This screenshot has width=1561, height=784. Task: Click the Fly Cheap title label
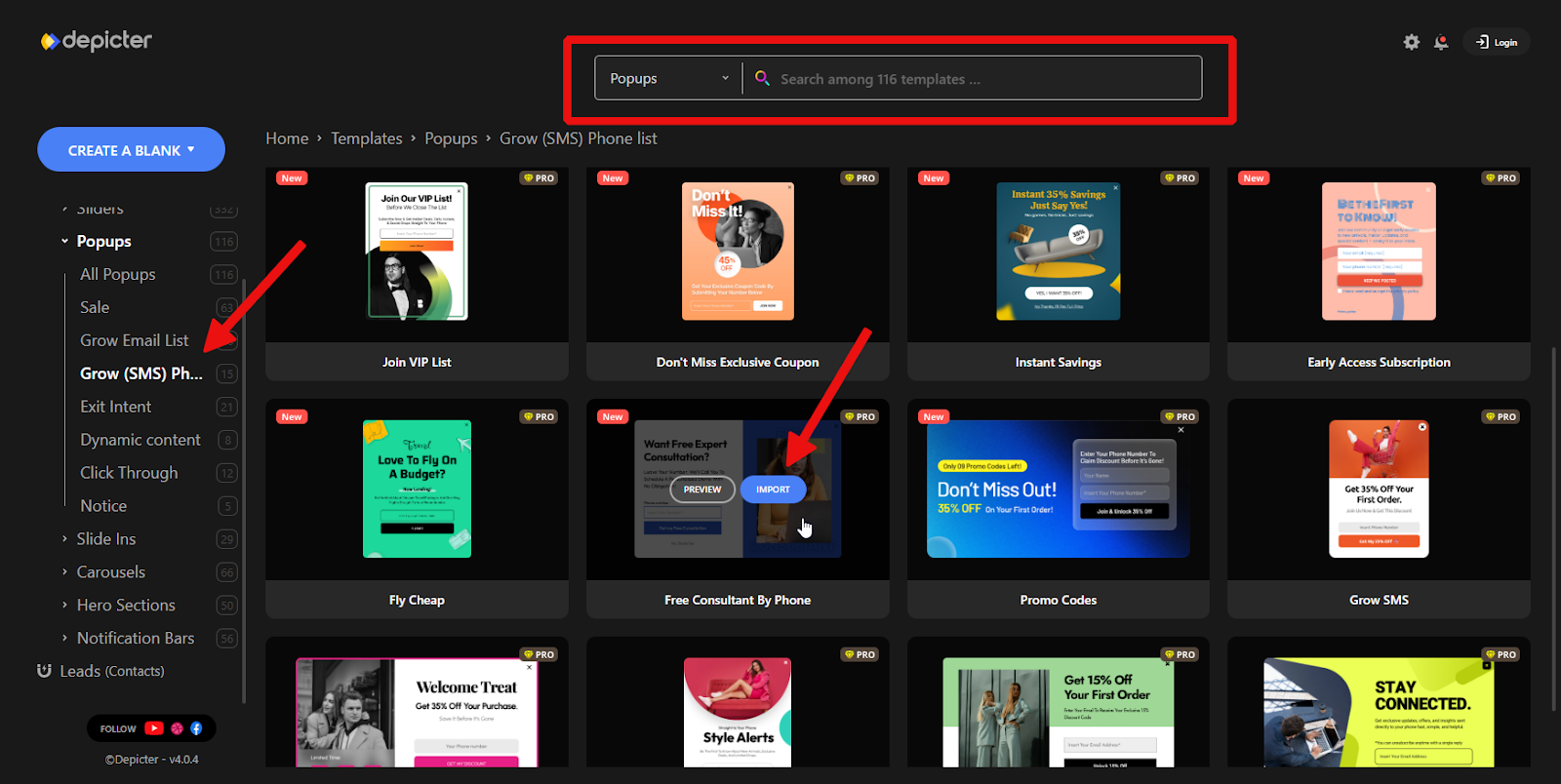pyautogui.click(x=417, y=600)
